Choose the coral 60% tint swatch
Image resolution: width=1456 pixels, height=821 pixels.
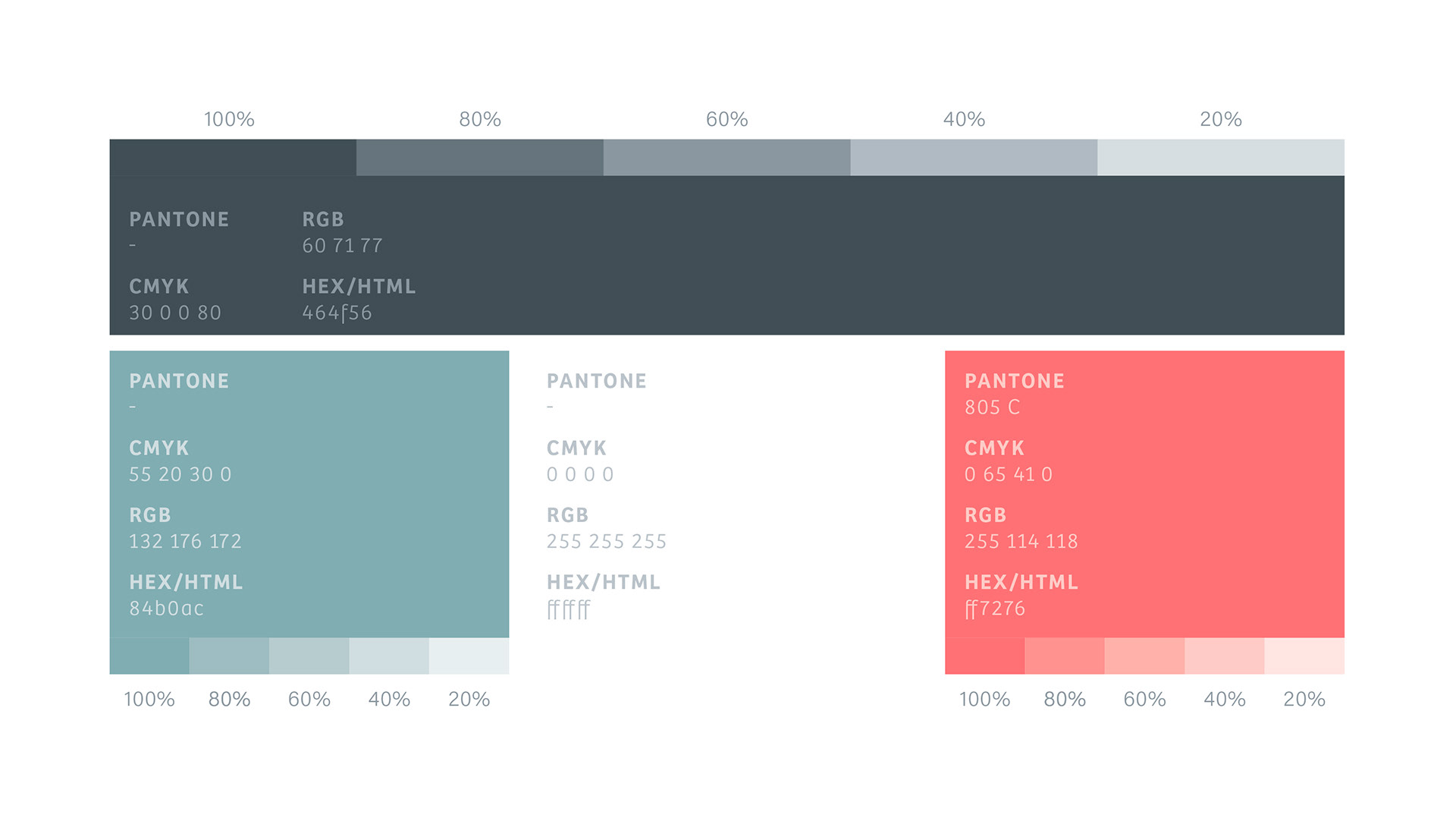(x=1144, y=656)
